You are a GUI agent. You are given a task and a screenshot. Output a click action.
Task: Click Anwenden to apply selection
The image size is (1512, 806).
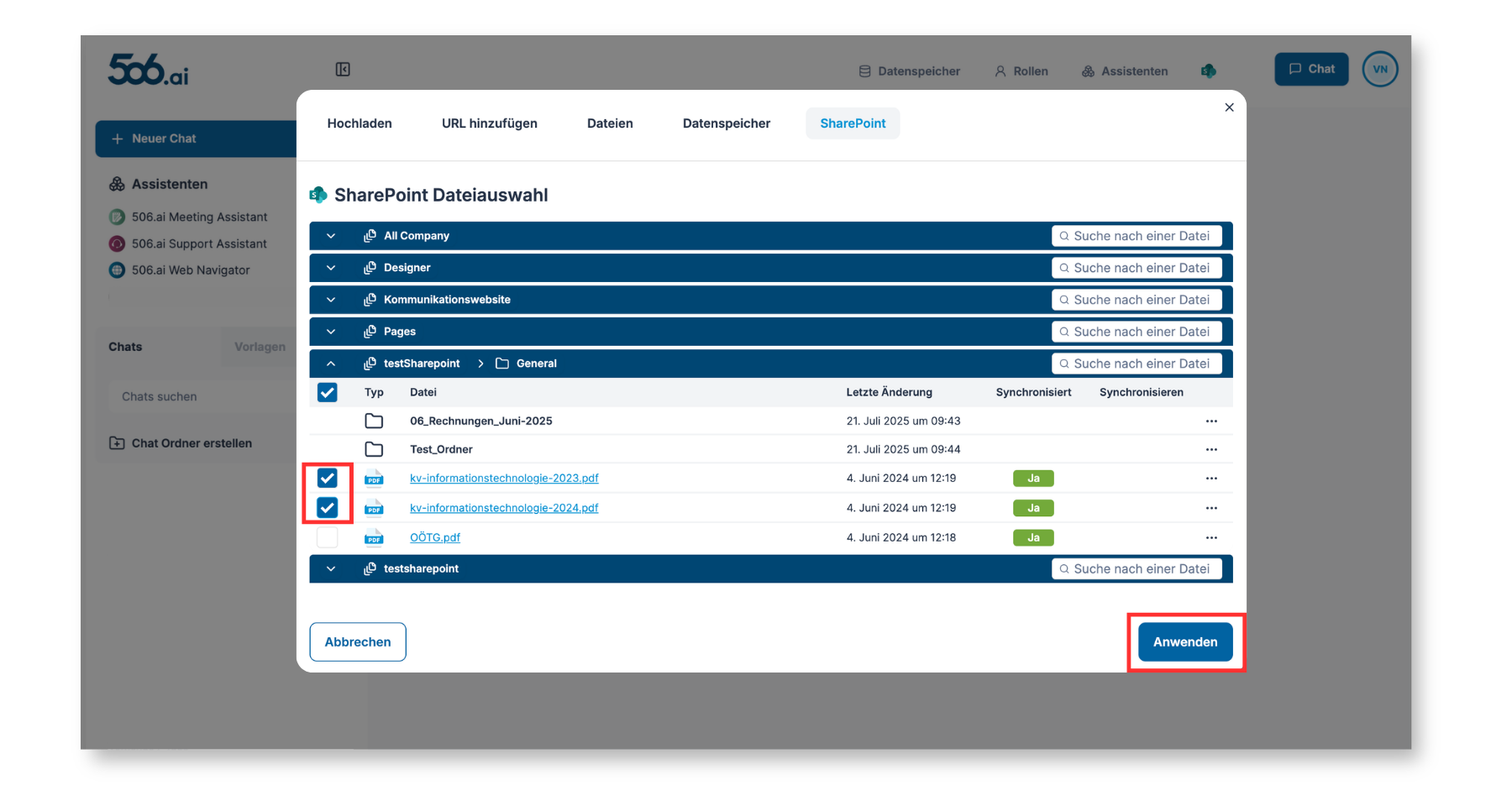1185,641
